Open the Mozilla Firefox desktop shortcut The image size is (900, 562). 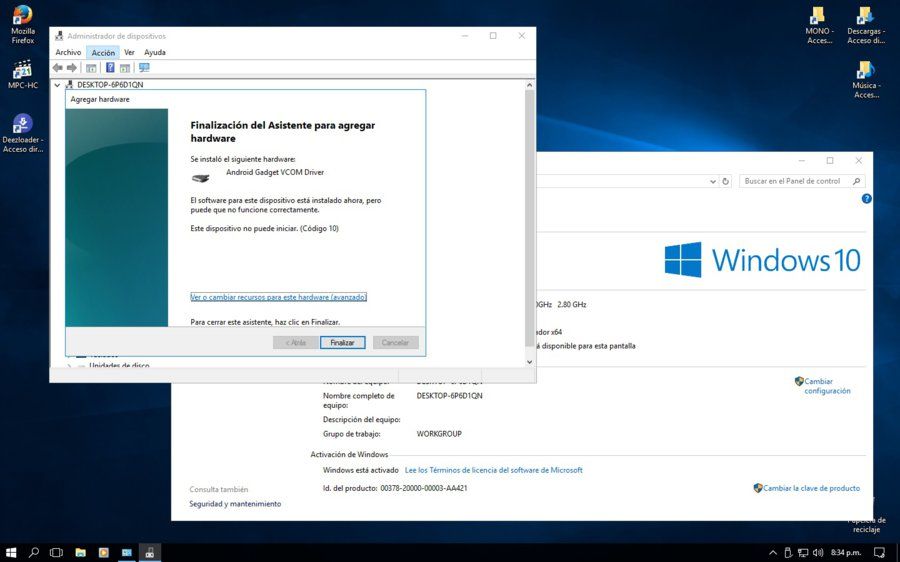coord(23,24)
